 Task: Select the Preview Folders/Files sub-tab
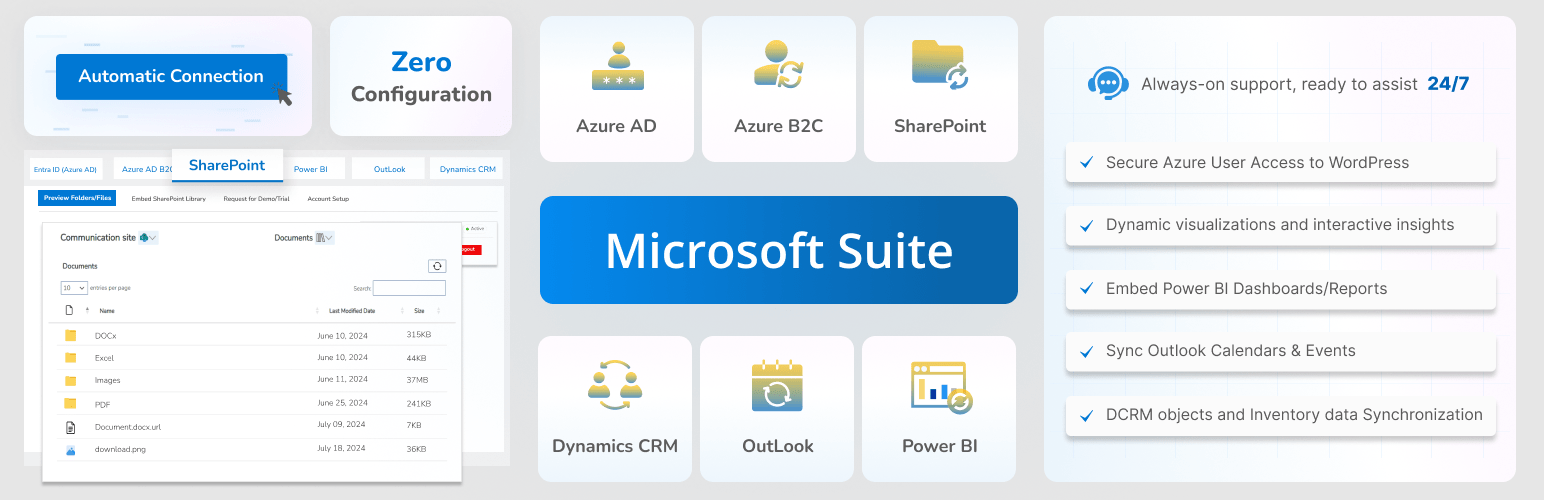click(78, 198)
